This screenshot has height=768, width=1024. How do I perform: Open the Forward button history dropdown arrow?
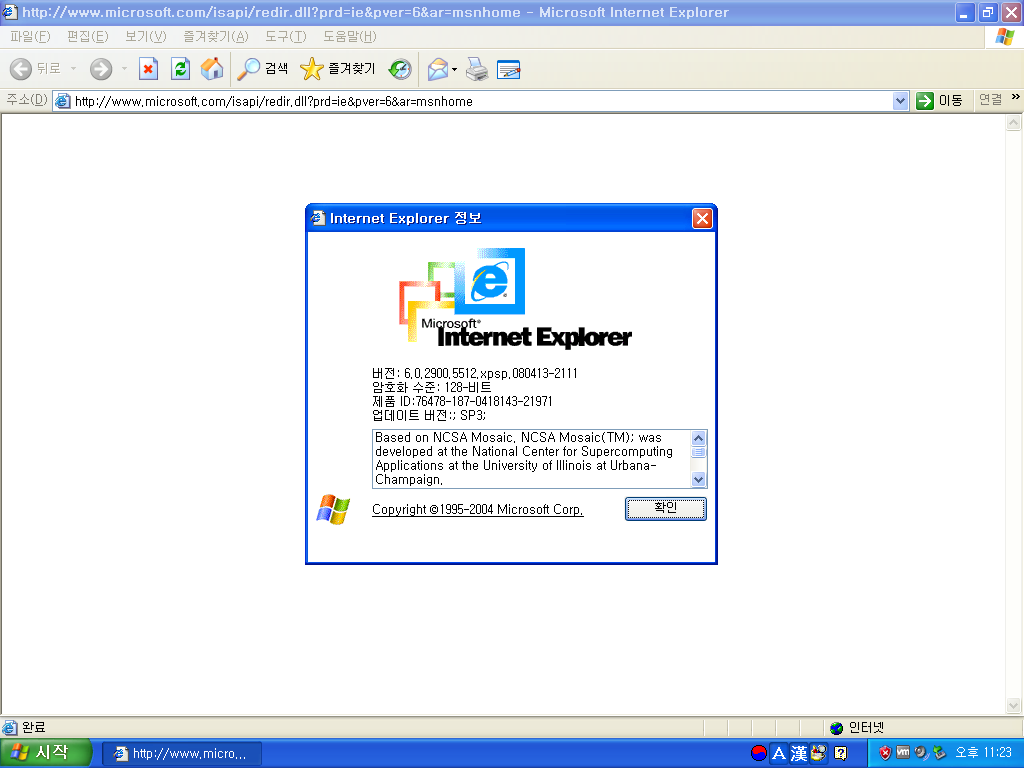[124, 69]
